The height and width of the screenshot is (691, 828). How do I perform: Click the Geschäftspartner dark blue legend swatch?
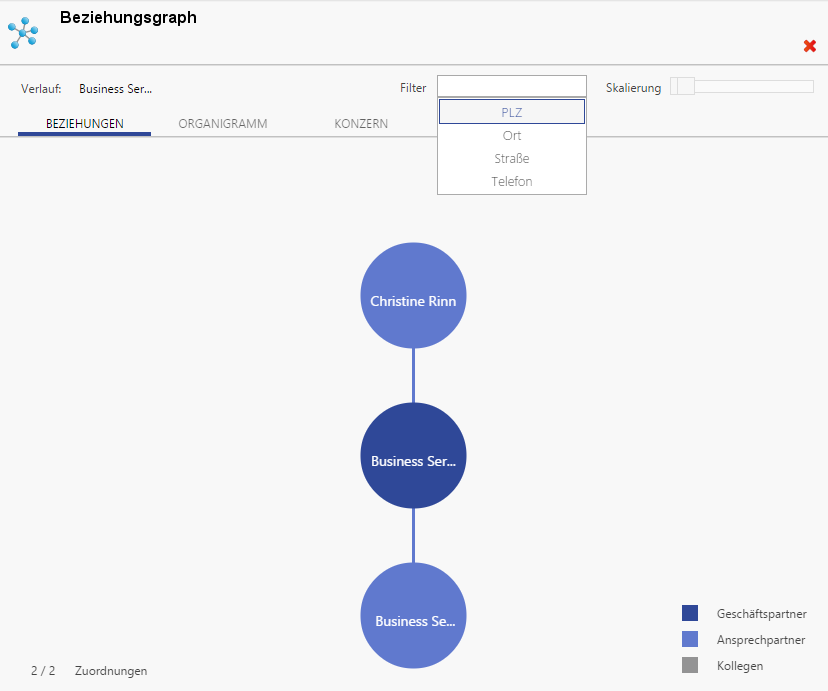[x=690, y=614]
